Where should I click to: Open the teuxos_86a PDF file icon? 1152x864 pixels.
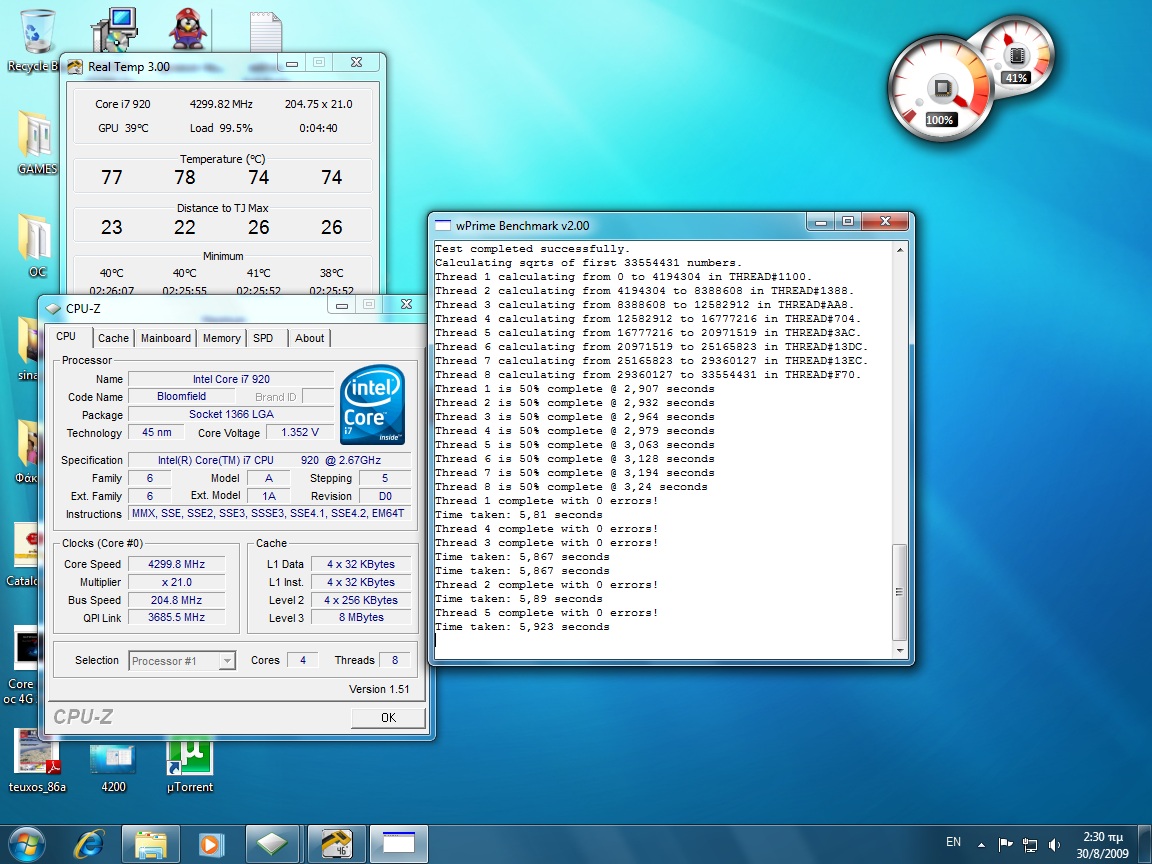pos(37,761)
